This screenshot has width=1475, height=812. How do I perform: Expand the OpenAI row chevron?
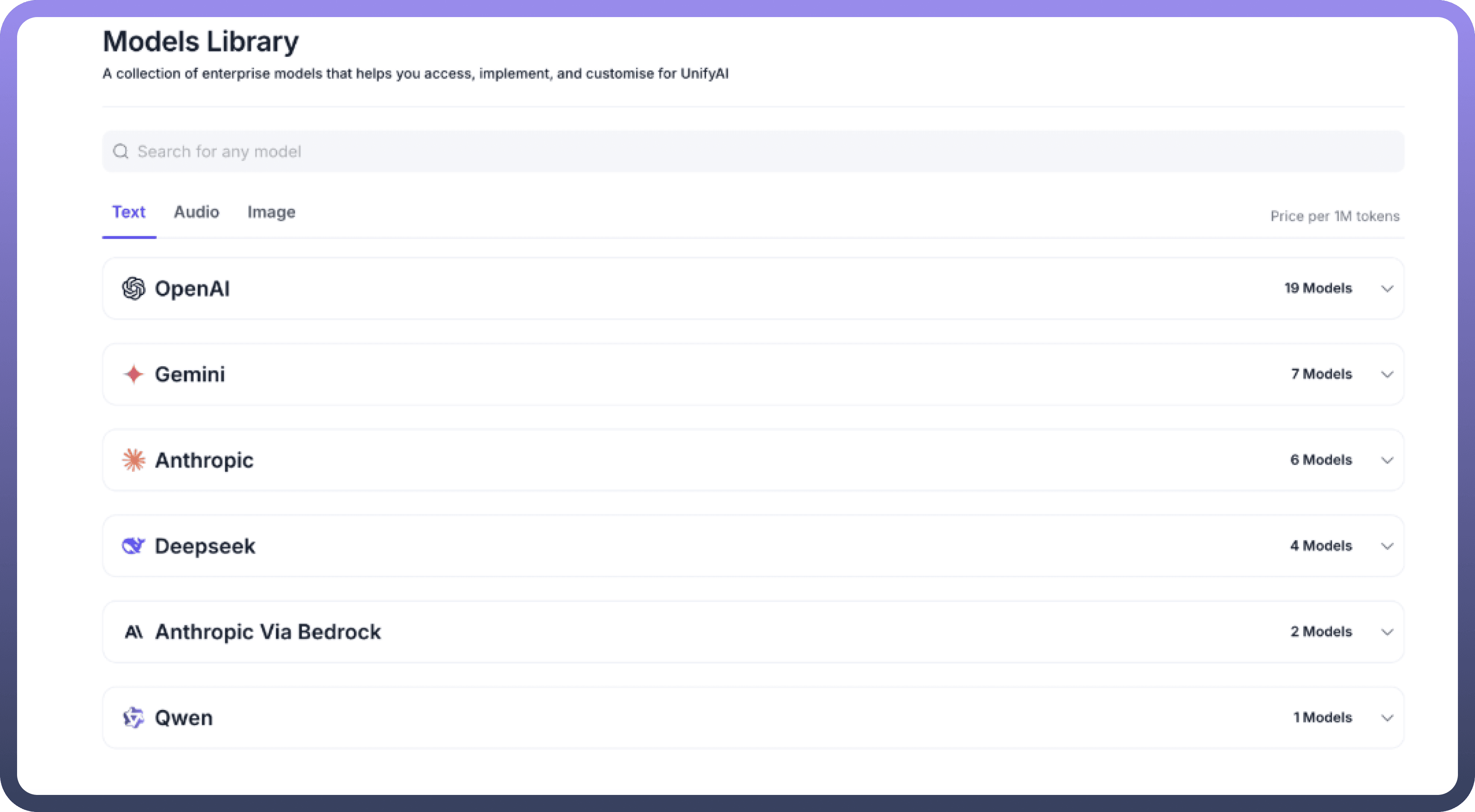[1387, 289]
